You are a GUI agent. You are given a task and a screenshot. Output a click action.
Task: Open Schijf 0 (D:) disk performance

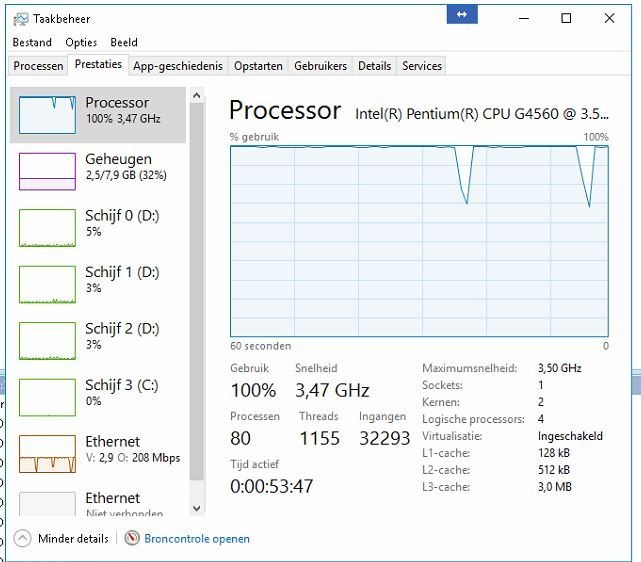(x=47, y=227)
